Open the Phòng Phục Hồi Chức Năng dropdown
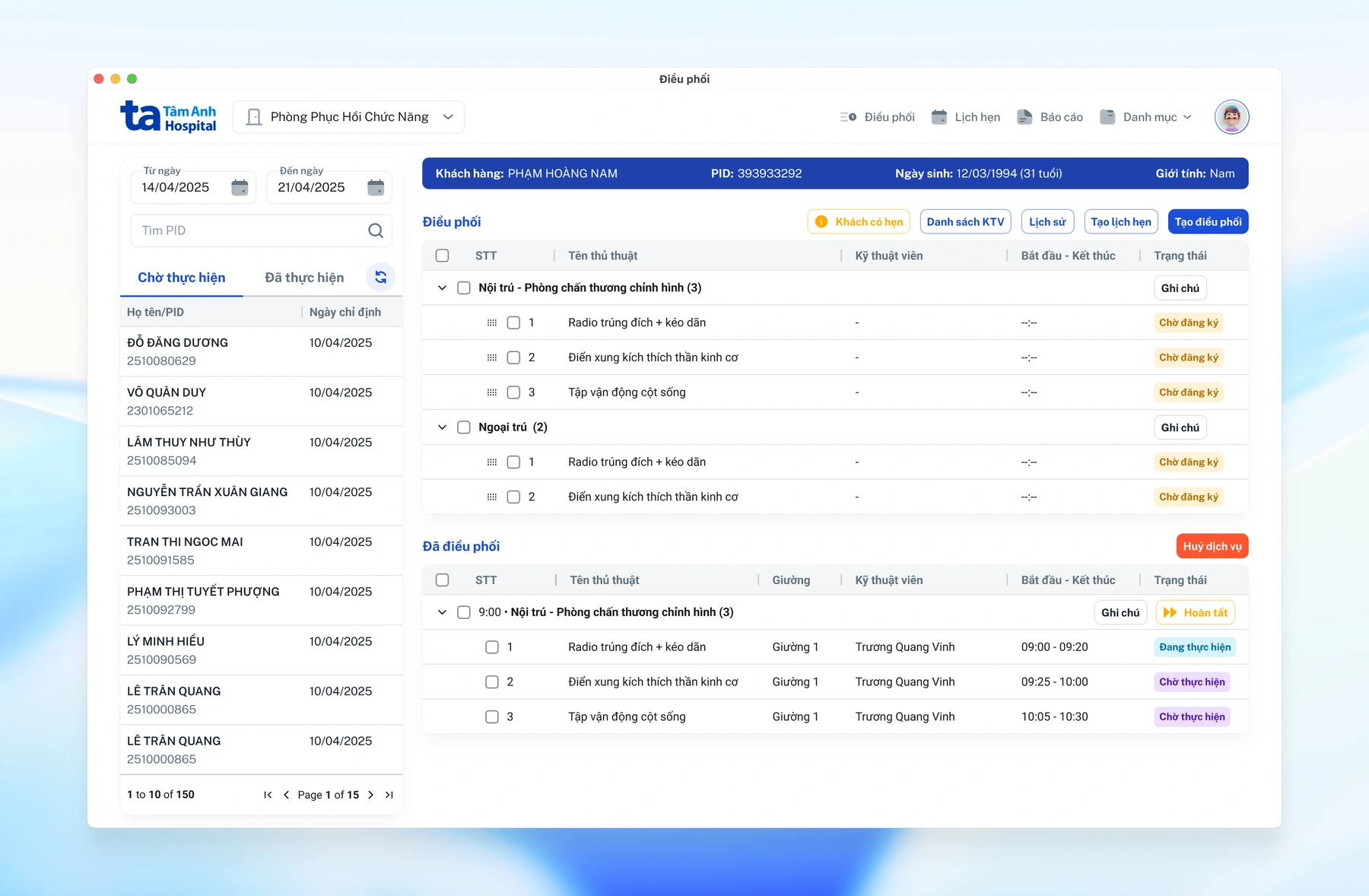Image resolution: width=1369 pixels, height=896 pixels. [348, 117]
